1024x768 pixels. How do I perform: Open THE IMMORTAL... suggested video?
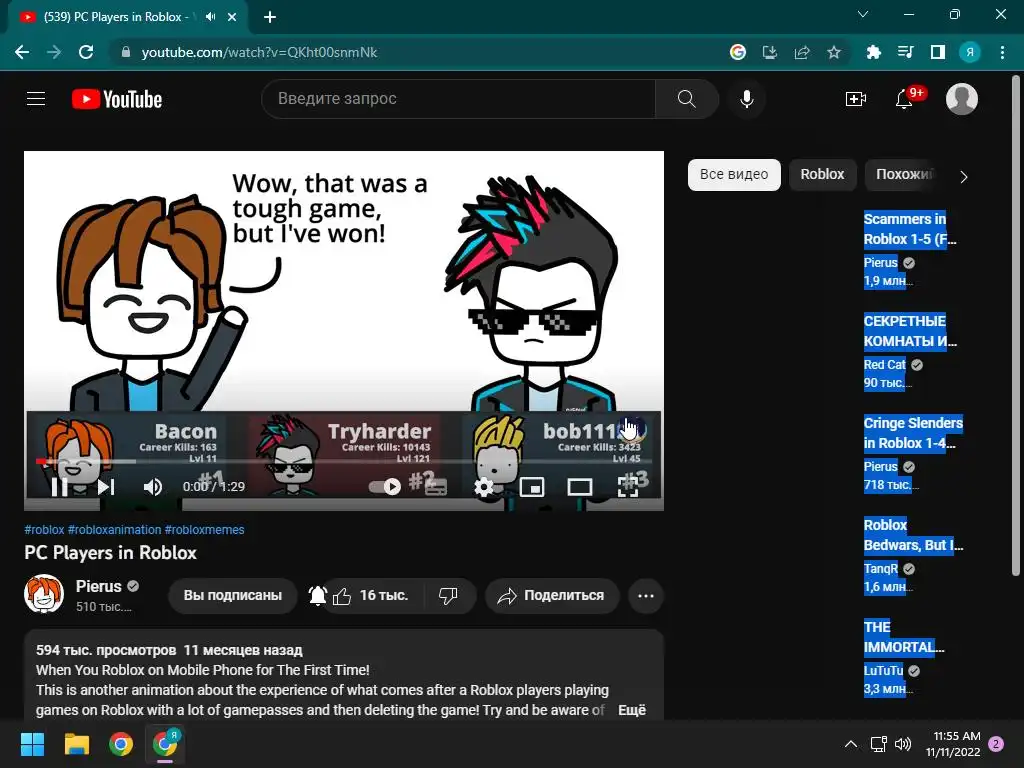[904, 637]
